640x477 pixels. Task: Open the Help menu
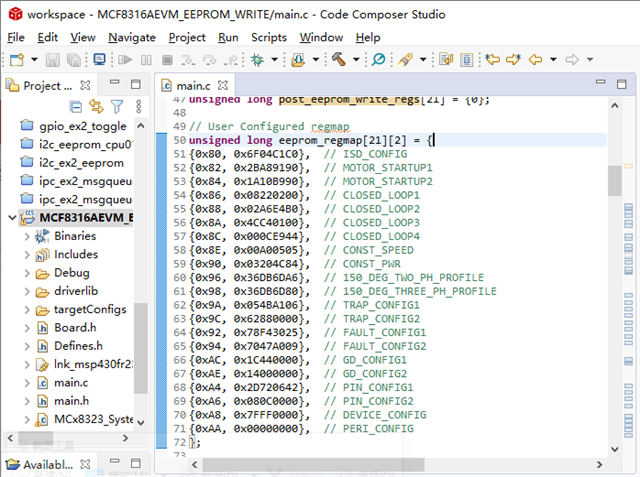(368, 38)
